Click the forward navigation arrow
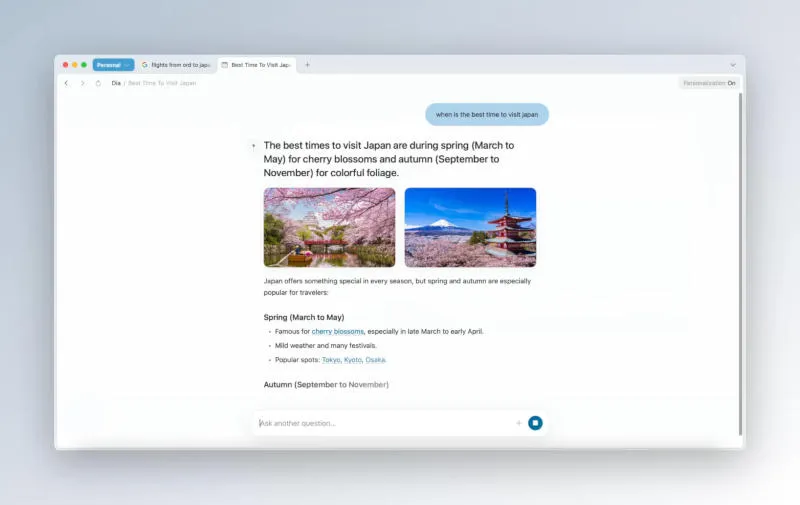This screenshot has width=800, height=505. click(x=83, y=83)
